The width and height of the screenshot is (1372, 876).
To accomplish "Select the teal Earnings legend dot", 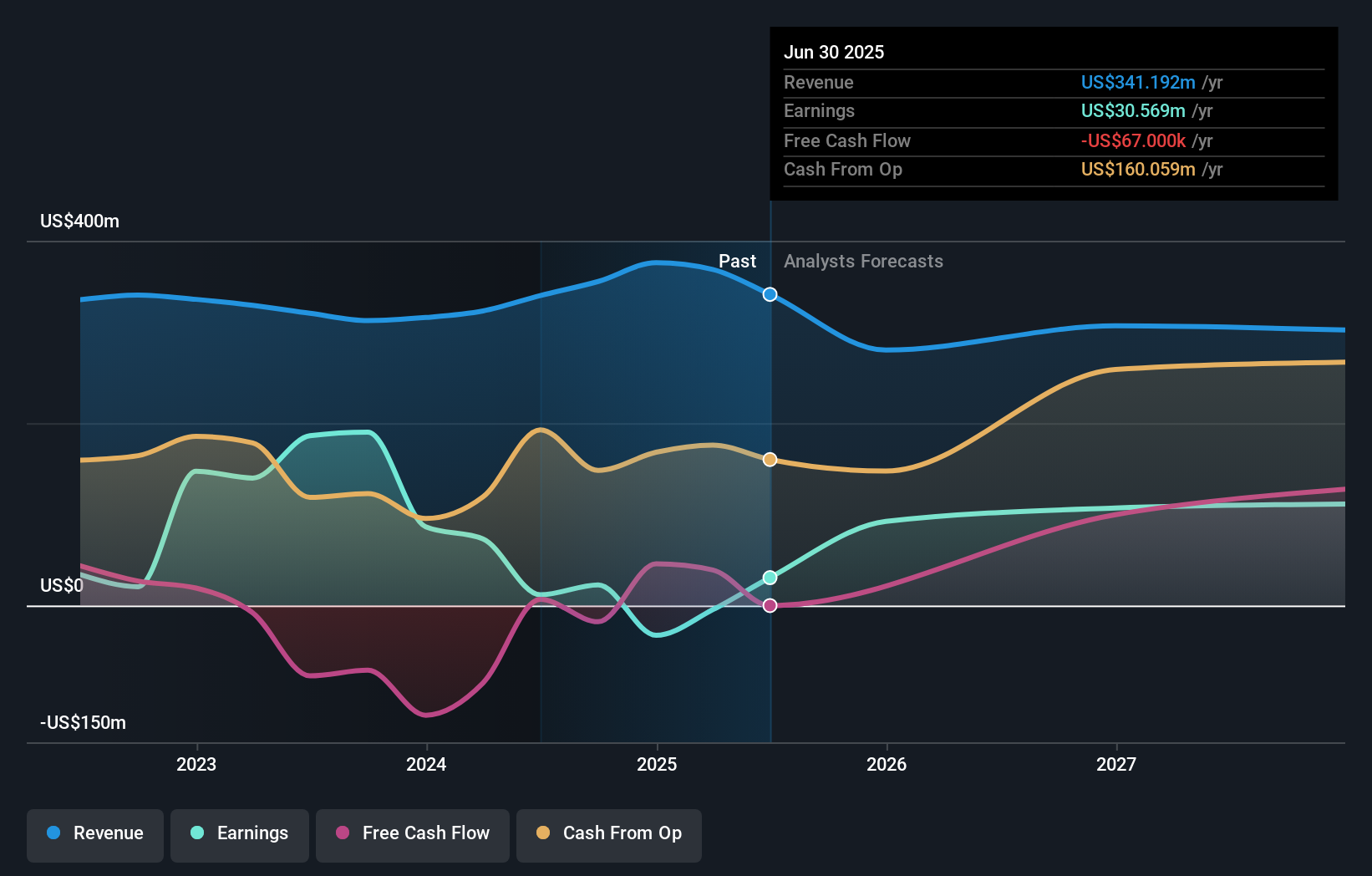I will 196,833.
